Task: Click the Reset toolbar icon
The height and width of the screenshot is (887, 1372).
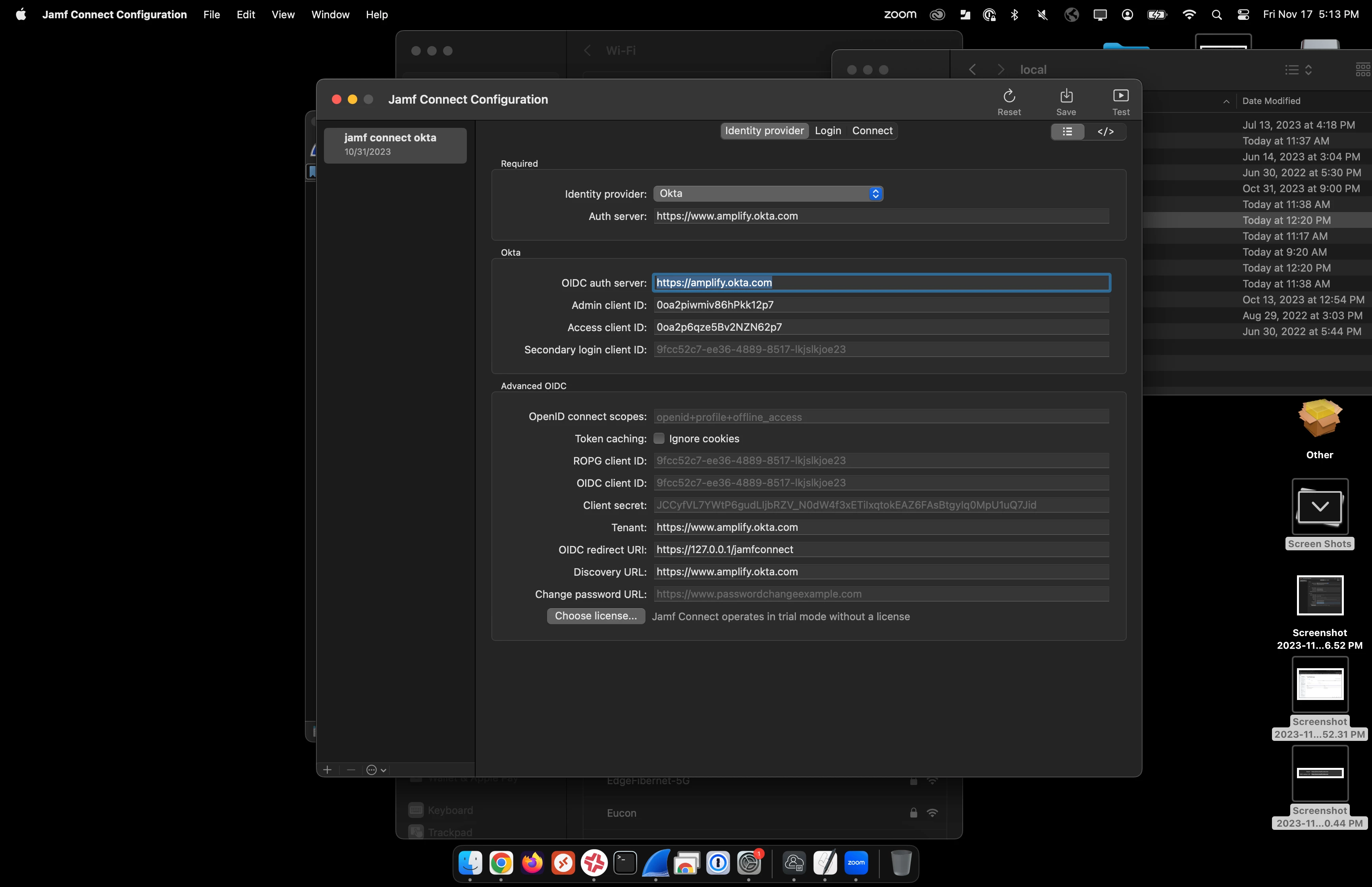Action: [x=1009, y=102]
